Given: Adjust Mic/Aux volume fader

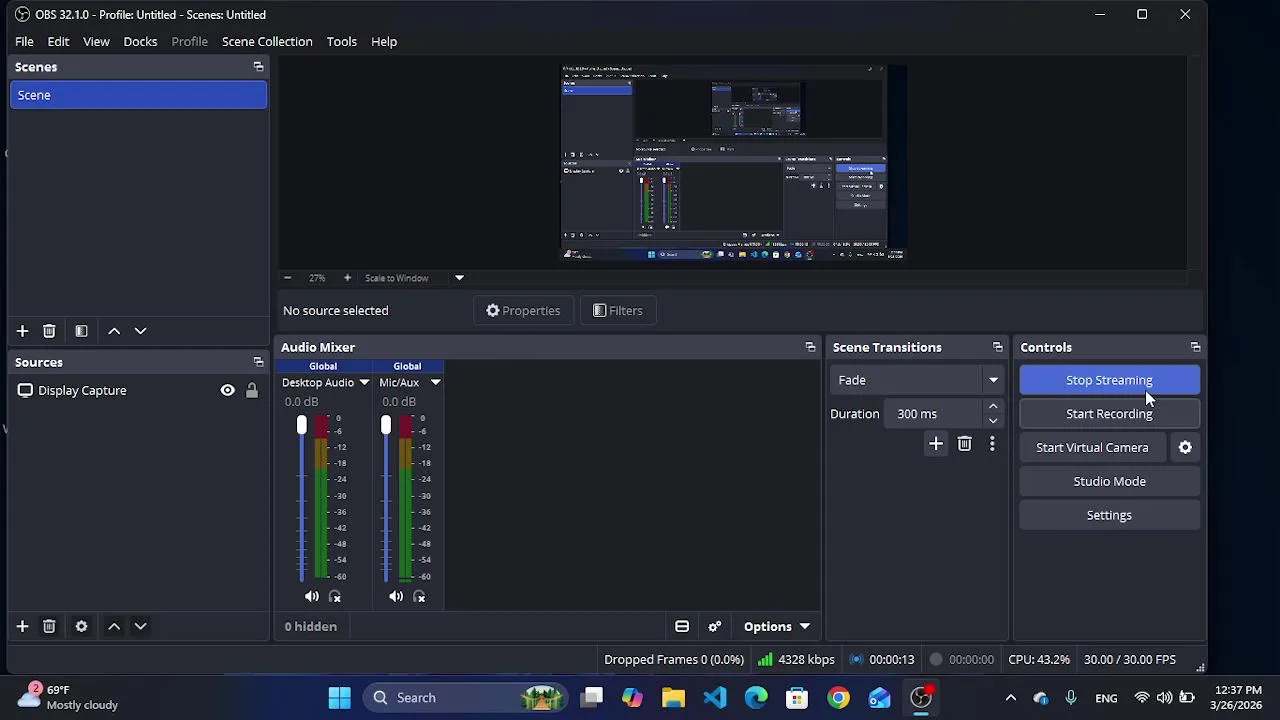Looking at the screenshot, I should tap(385, 426).
